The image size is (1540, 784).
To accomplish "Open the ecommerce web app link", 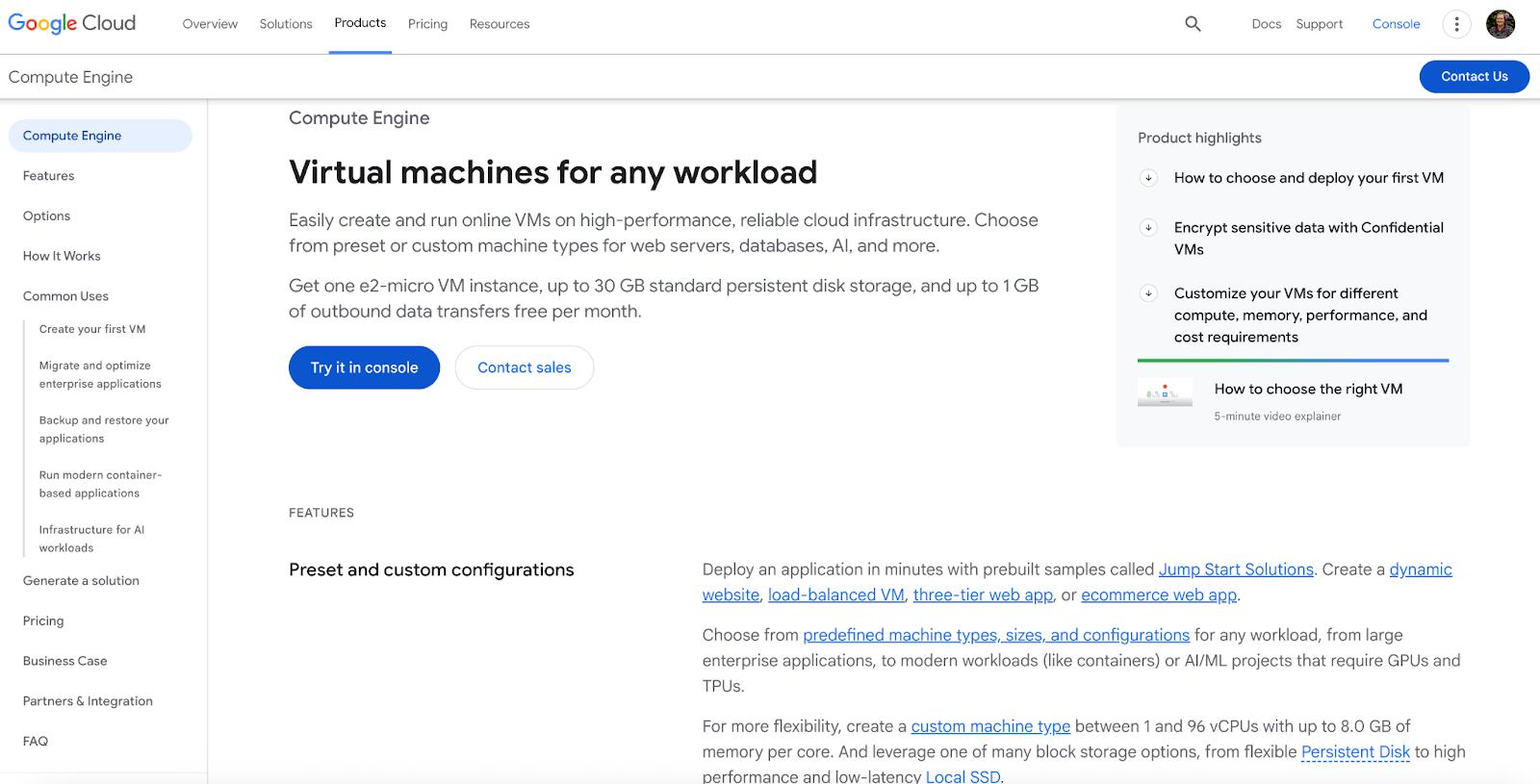I will [x=1159, y=595].
